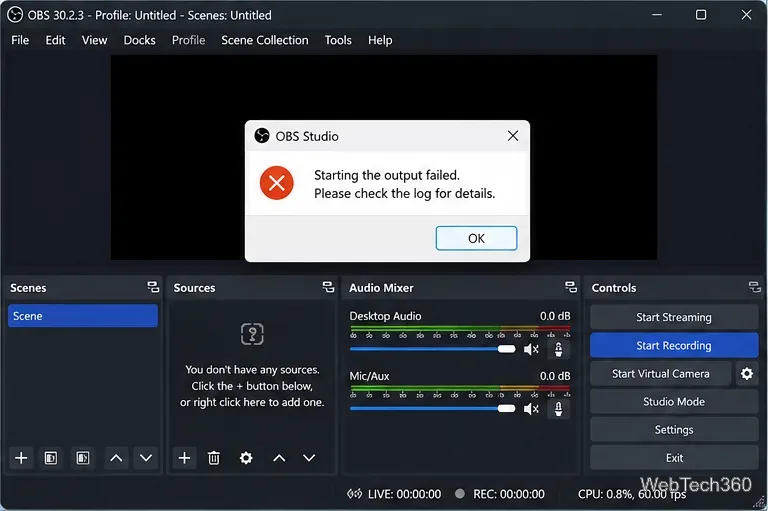Image resolution: width=768 pixels, height=511 pixels.
Task: Move scene down in Scenes panel
Action: [146, 458]
